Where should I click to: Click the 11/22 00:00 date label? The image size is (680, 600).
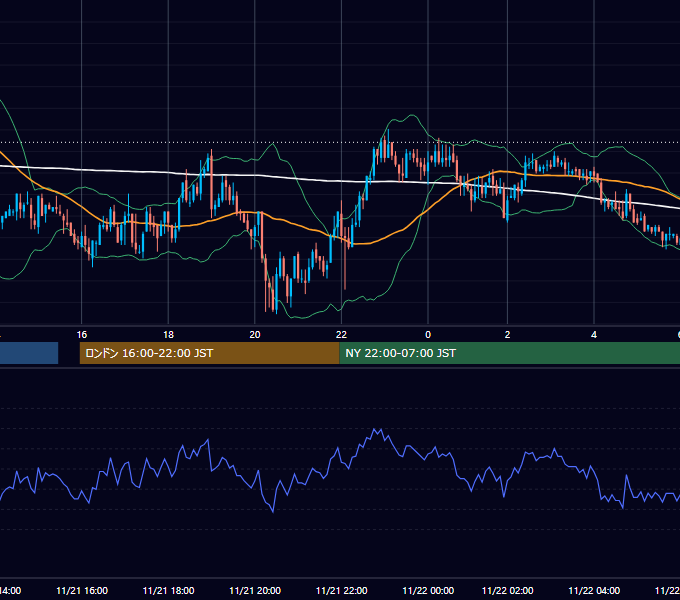428,590
